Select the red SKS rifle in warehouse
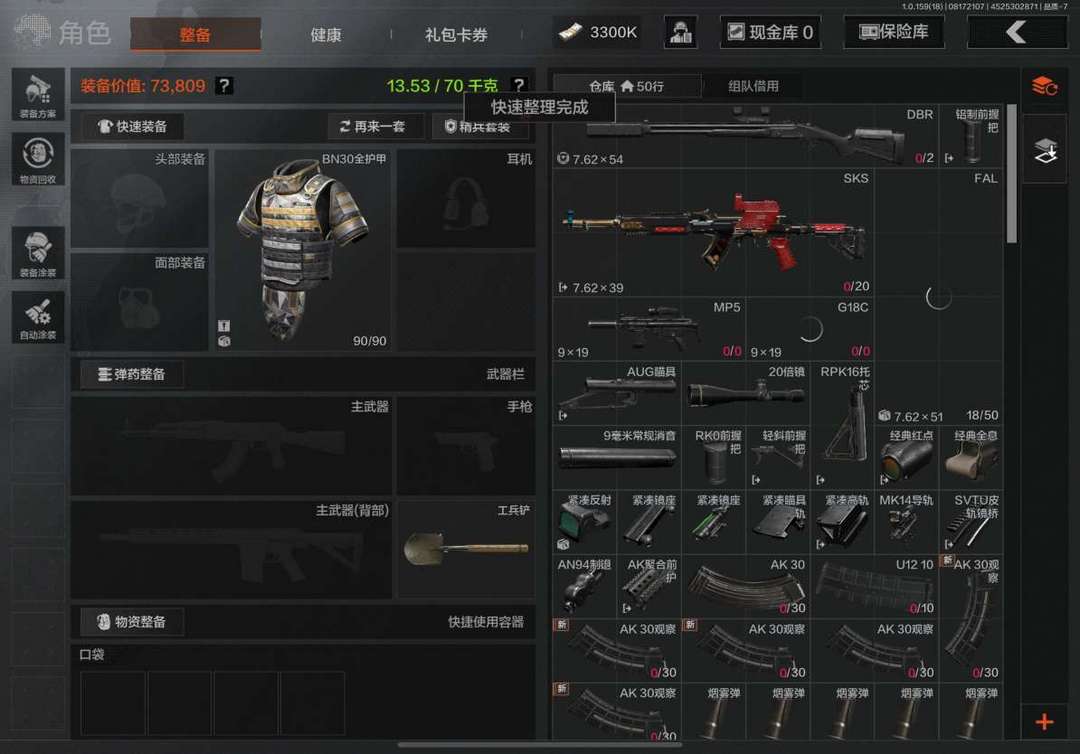1080x754 pixels. 713,233
